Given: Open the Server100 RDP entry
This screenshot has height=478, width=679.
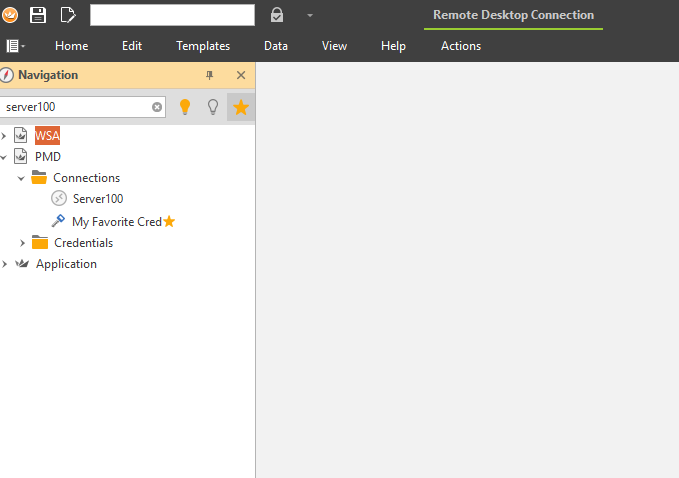Looking at the screenshot, I should click(x=97, y=199).
